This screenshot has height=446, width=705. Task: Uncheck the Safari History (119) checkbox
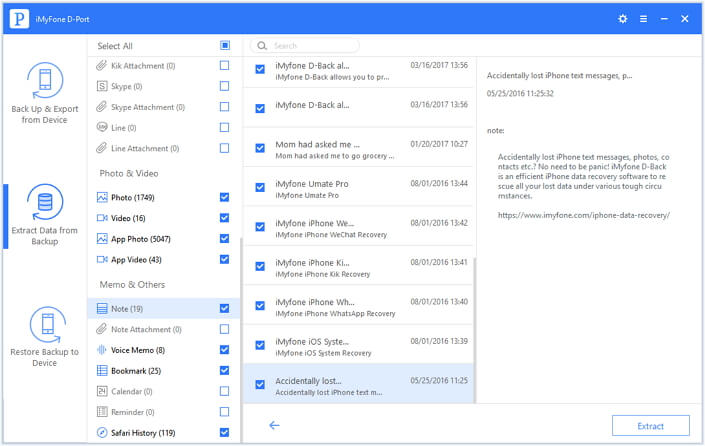coord(224,432)
